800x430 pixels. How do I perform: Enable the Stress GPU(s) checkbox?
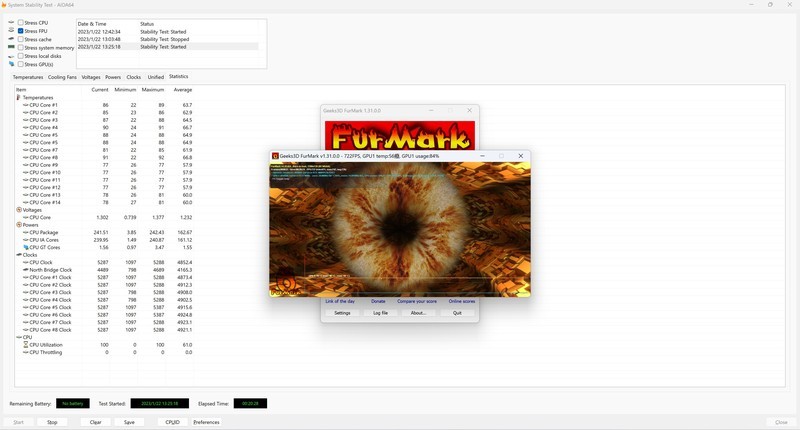[x=20, y=64]
